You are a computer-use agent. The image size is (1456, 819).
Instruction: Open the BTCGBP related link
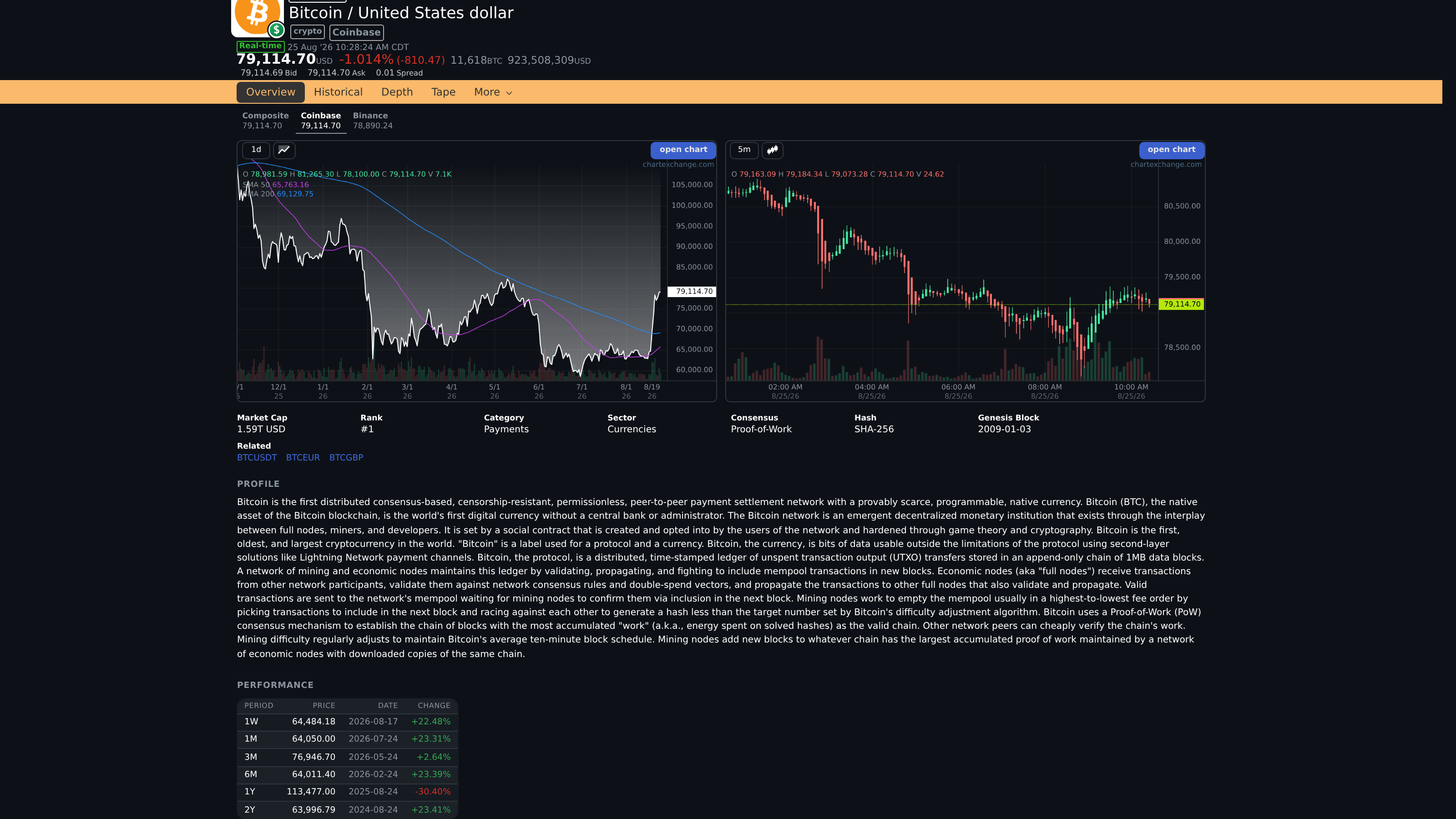pos(346,457)
